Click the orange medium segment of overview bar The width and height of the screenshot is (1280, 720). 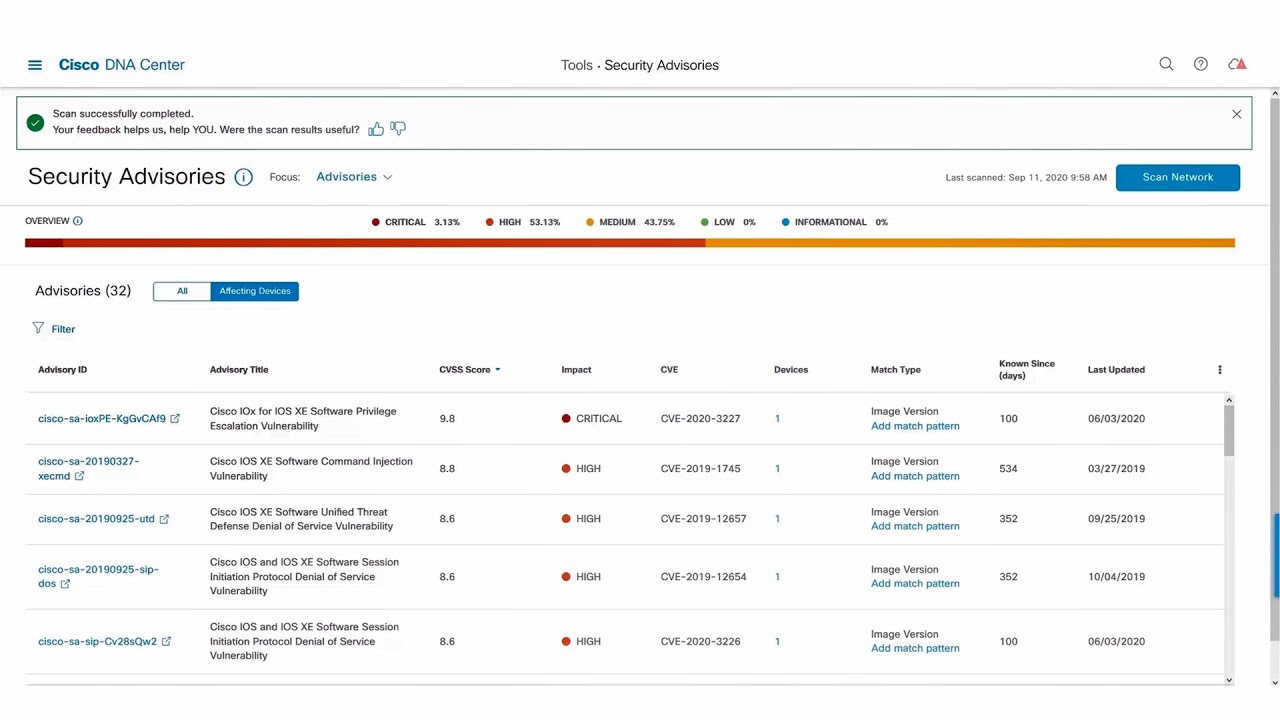click(x=970, y=243)
